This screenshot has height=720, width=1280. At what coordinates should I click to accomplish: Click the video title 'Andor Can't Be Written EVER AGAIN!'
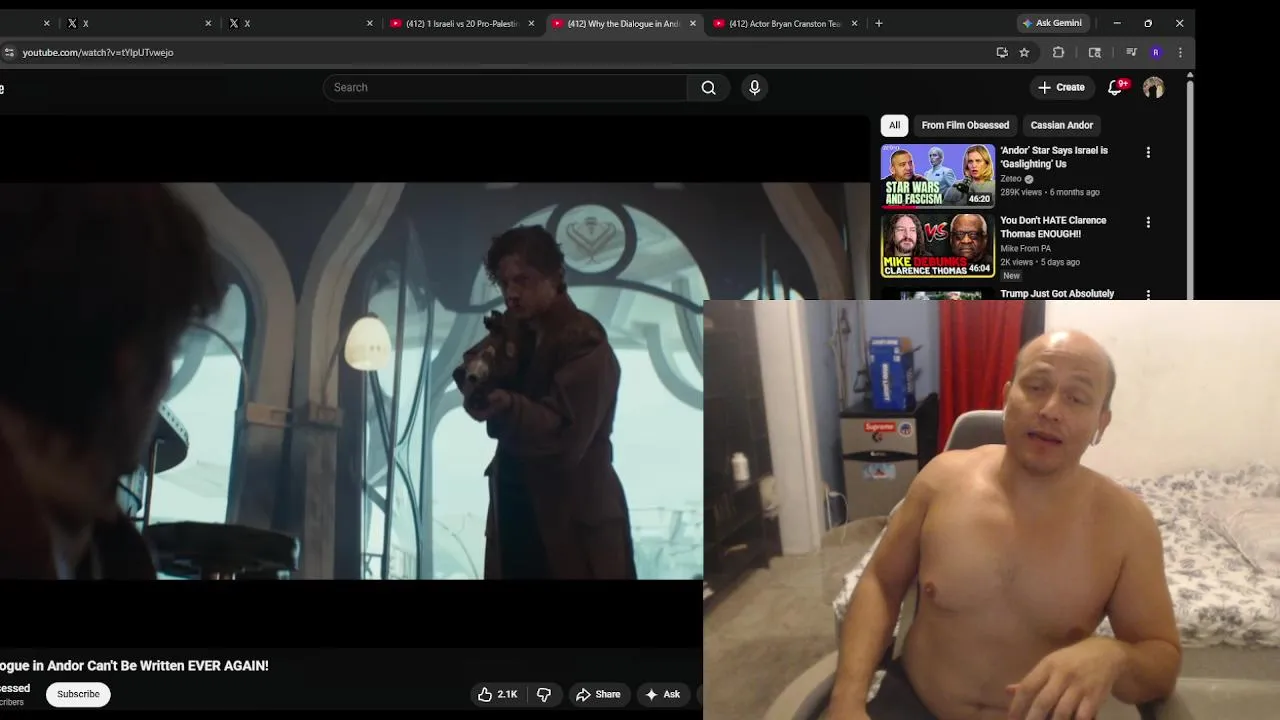pyautogui.click(x=134, y=666)
